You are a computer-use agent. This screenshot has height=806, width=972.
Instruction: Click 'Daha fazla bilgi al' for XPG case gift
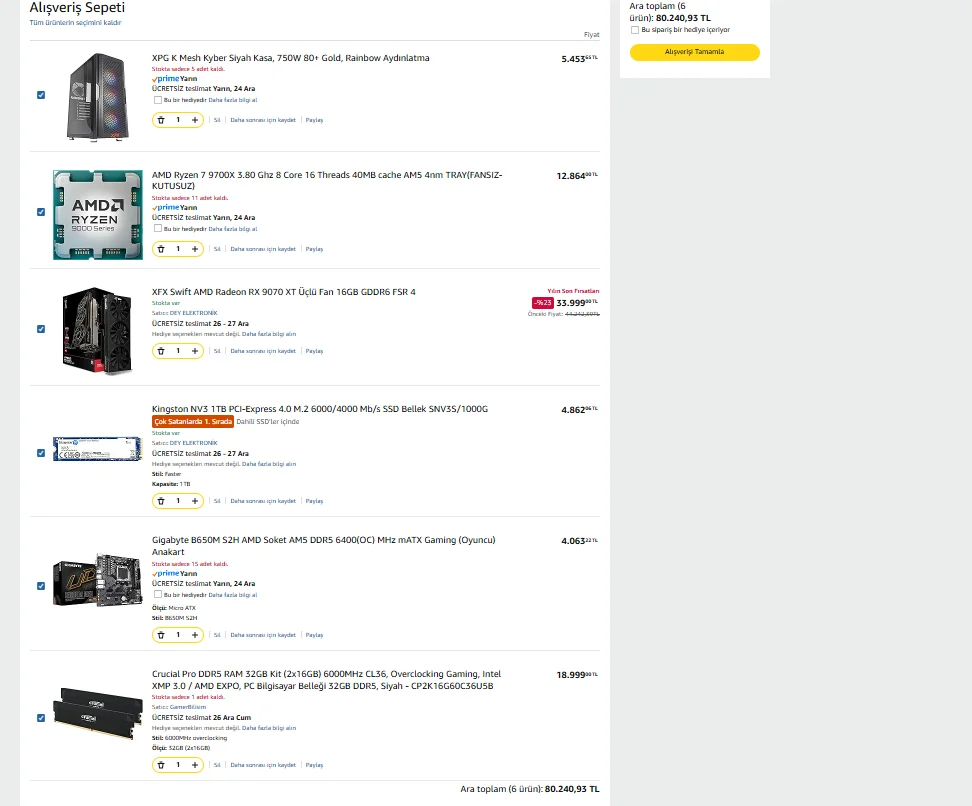(x=232, y=100)
